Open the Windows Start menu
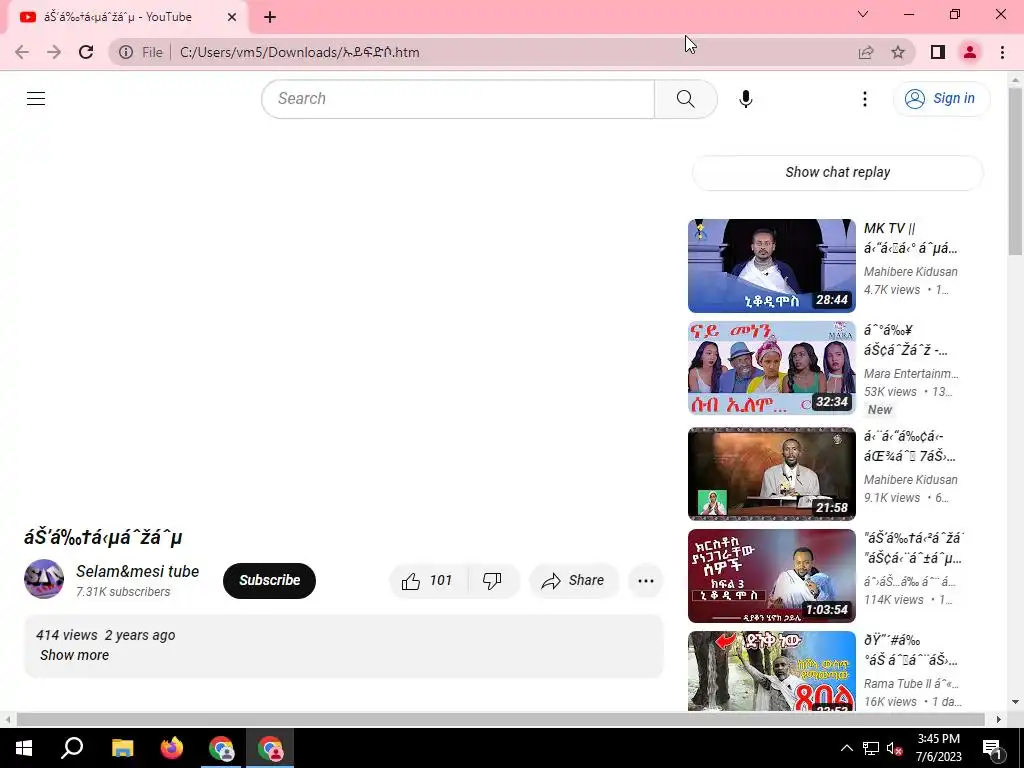 coord(24,748)
